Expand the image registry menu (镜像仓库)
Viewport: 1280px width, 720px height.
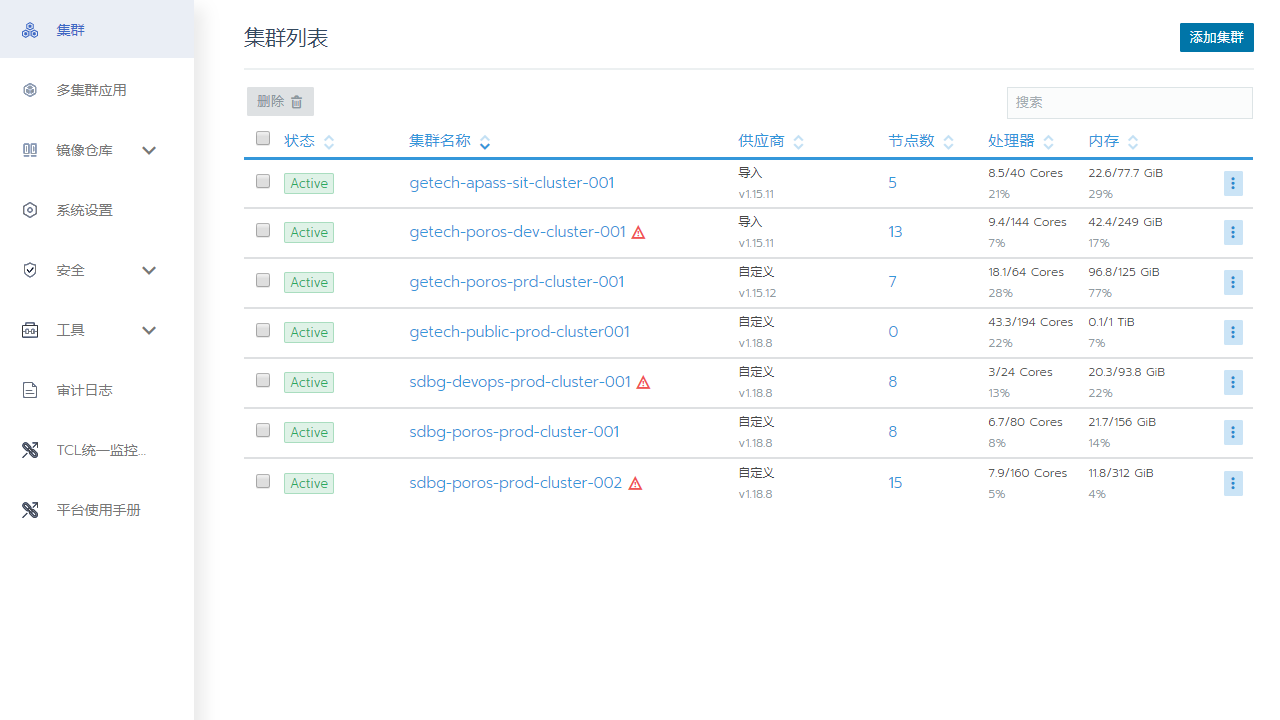click(x=149, y=150)
